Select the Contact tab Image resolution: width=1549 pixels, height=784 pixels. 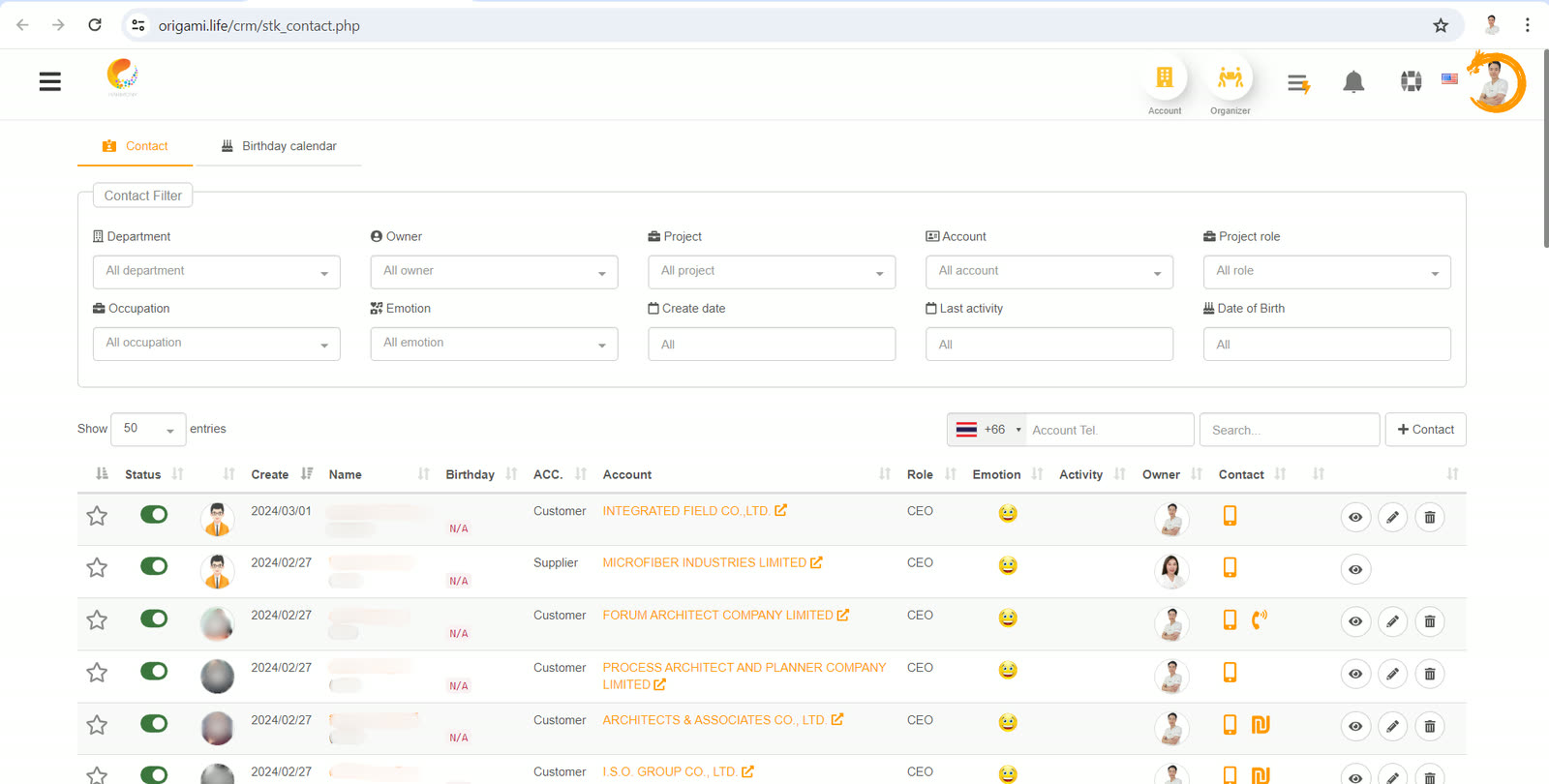pos(136,146)
